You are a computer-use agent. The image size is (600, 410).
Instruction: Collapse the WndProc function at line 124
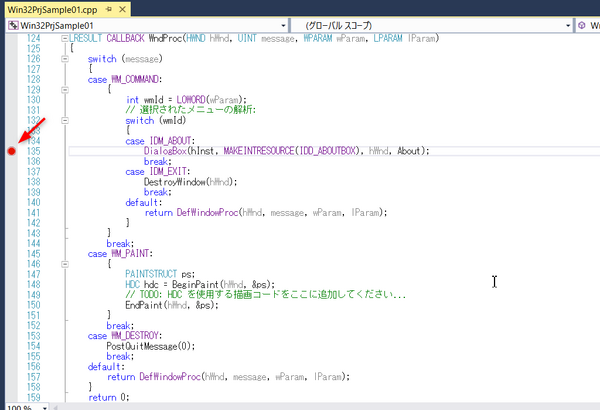click(x=65, y=37)
